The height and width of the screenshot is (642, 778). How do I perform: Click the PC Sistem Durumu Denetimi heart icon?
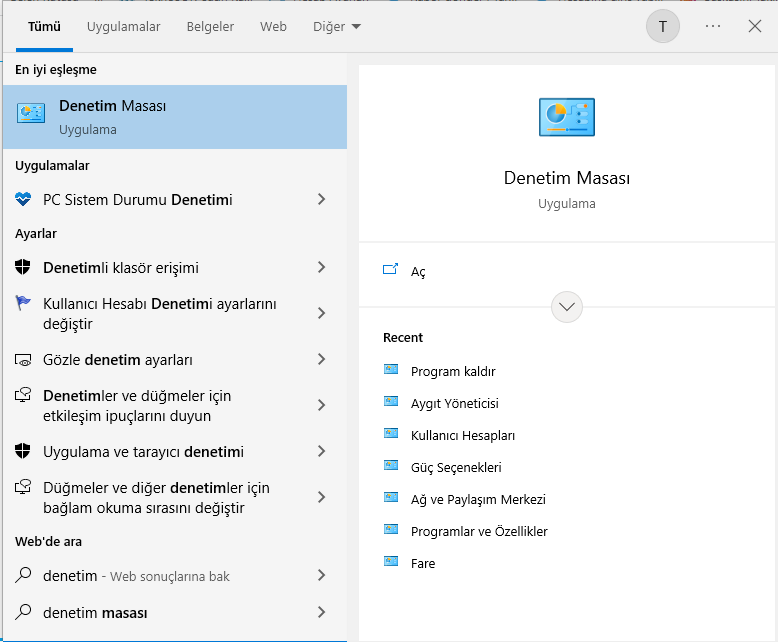pyautogui.click(x=24, y=200)
